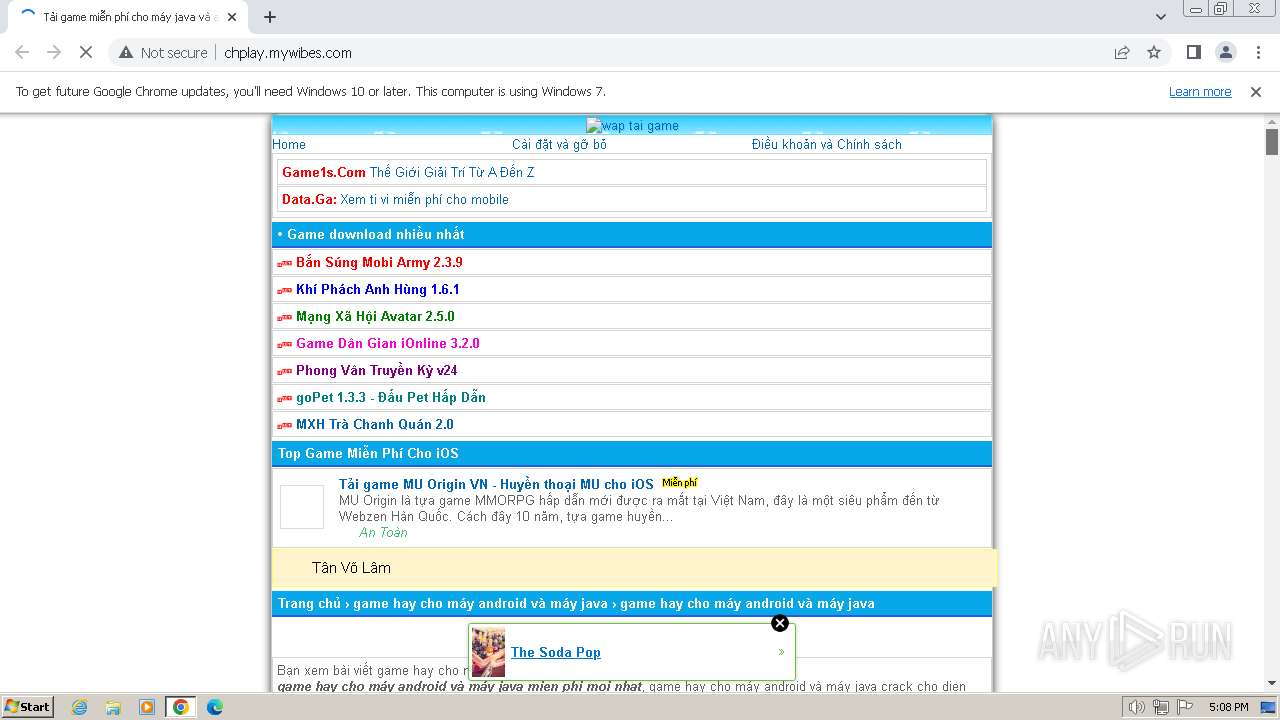Stop loading the page

pyautogui.click(x=86, y=53)
